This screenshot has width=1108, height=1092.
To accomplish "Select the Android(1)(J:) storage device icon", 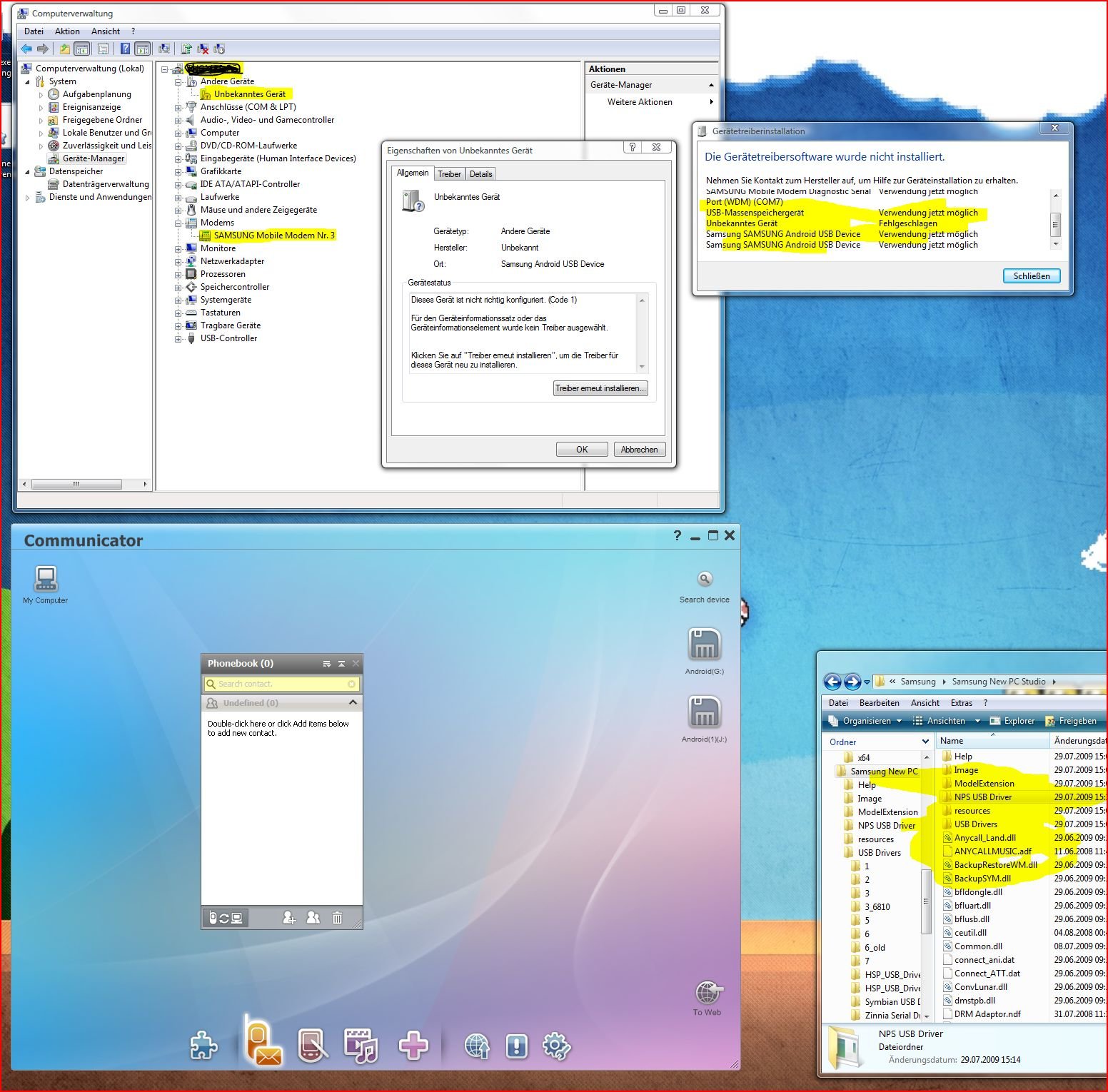I will [x=705, y=712].
